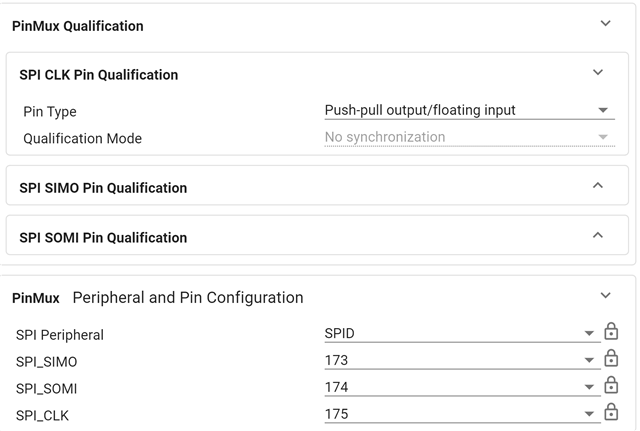
Task: Click the PinMux Qualification heading
Action: [78, 26]
